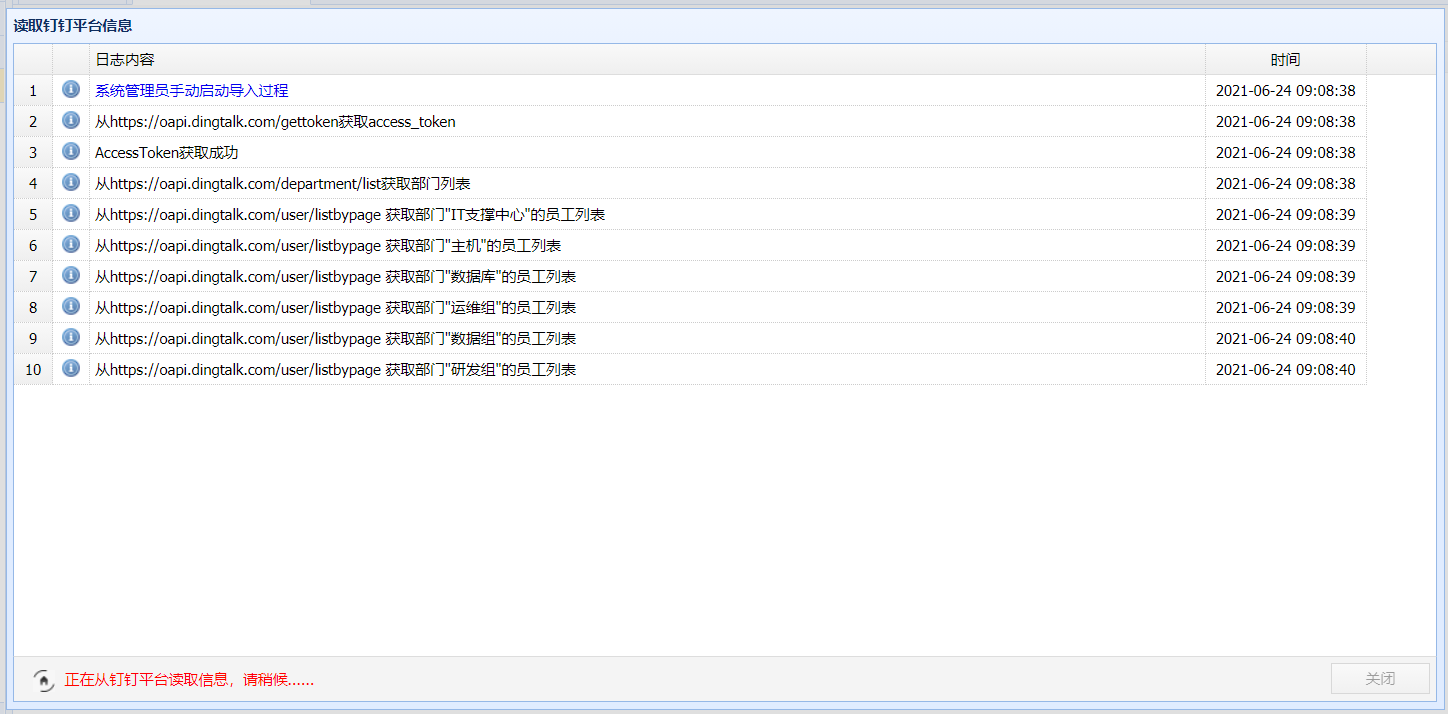Image resolution: width=1448 pixels, height=714 pixels.
Task: Open the 系统管理员手动启动导入过程 link
Action: click(x=192, y=91)
